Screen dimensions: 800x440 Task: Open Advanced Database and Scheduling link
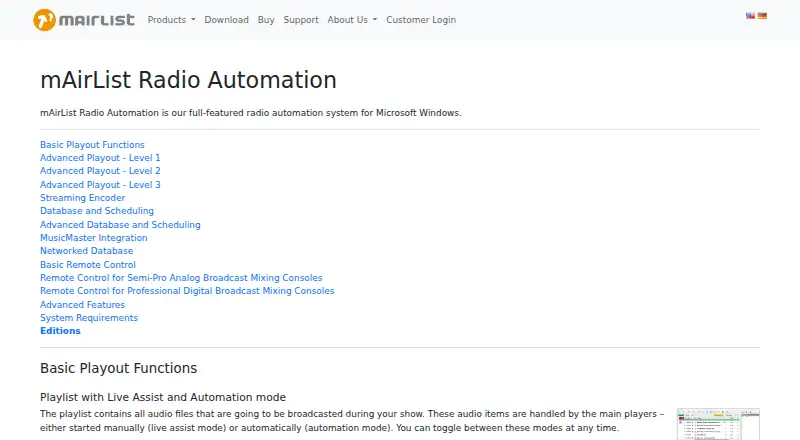click(120, 225)
